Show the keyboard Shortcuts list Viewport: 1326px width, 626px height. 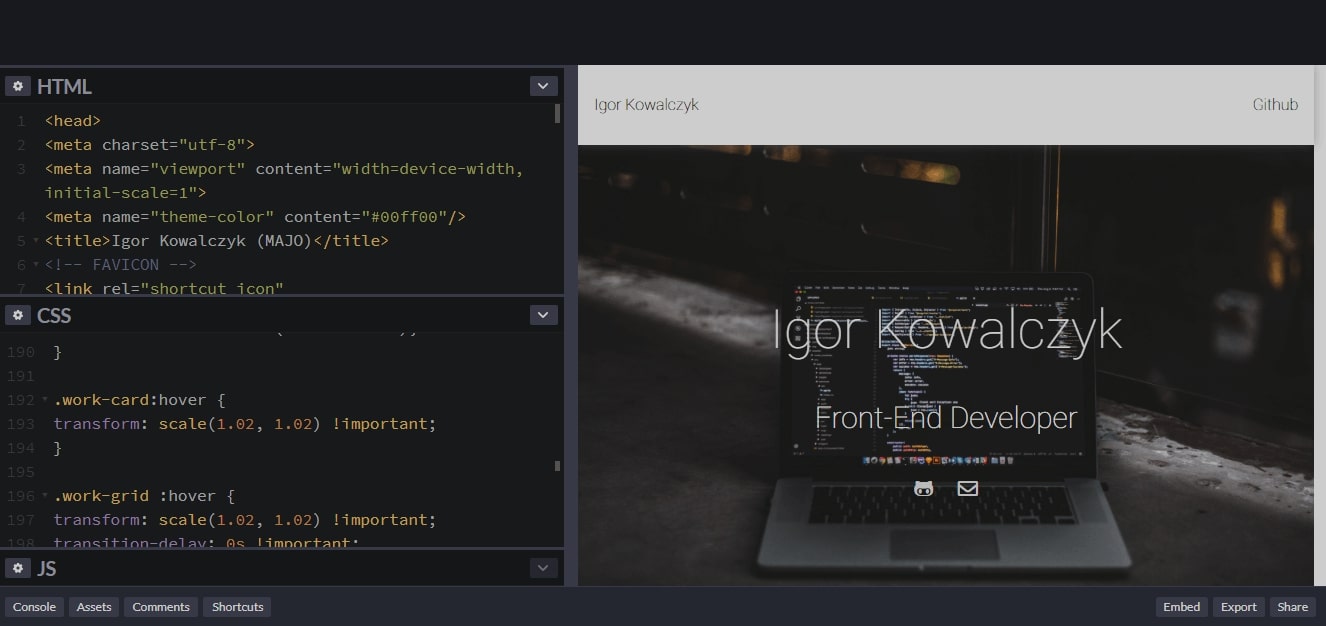[x=238, y=607]
